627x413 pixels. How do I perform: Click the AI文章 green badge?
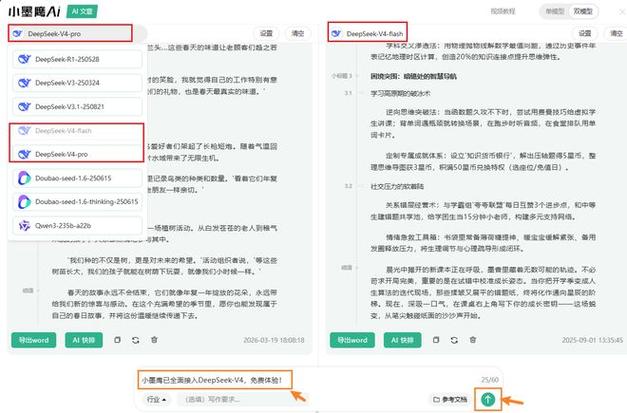[x=82, y=12]
